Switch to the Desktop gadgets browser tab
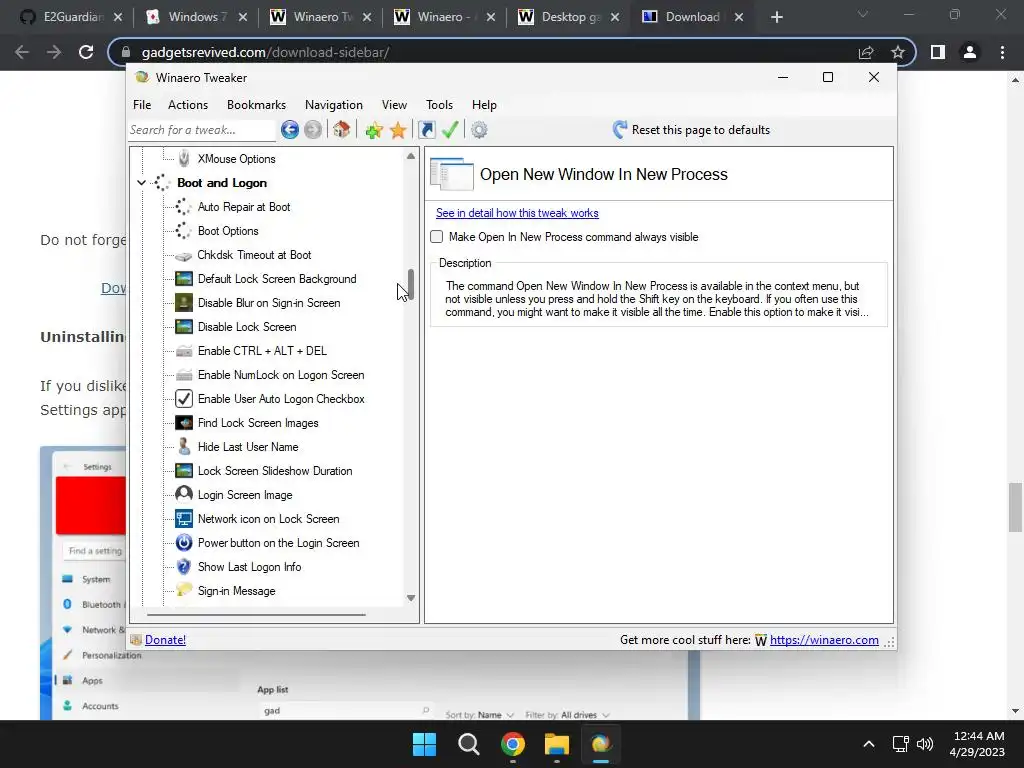 [x=568, y=17]
